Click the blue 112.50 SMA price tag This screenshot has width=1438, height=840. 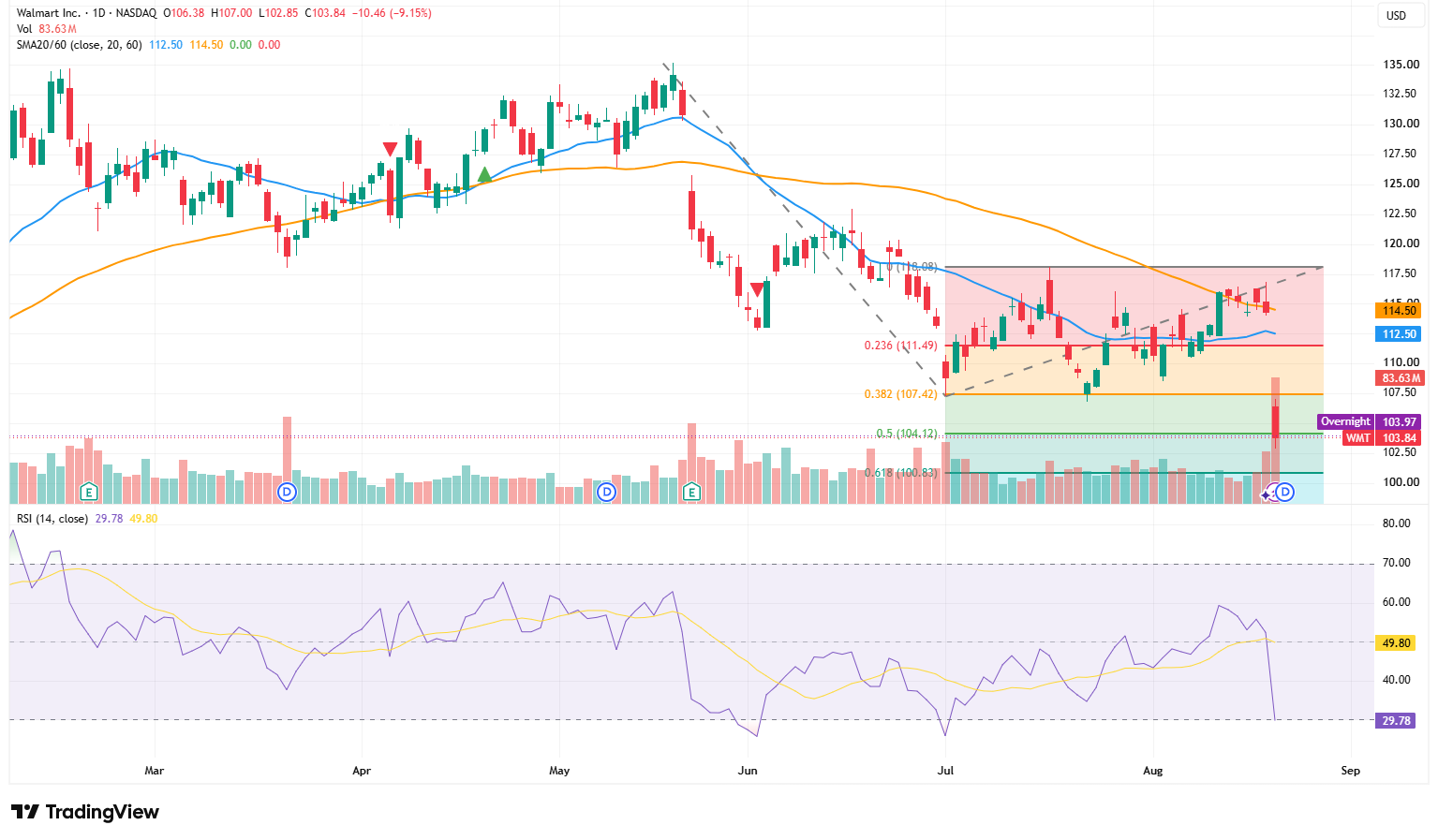pos(1398,334)
